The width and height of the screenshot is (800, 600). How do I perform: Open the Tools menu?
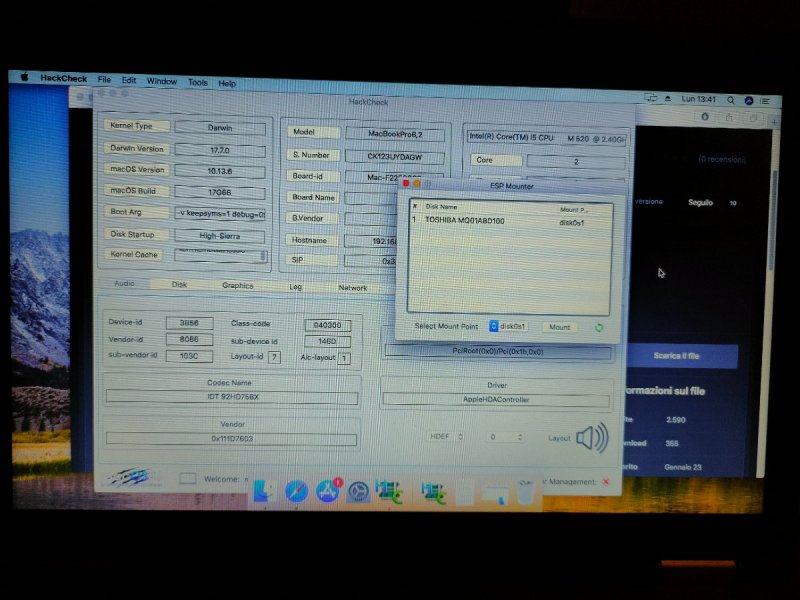click(x=197, y=82)
